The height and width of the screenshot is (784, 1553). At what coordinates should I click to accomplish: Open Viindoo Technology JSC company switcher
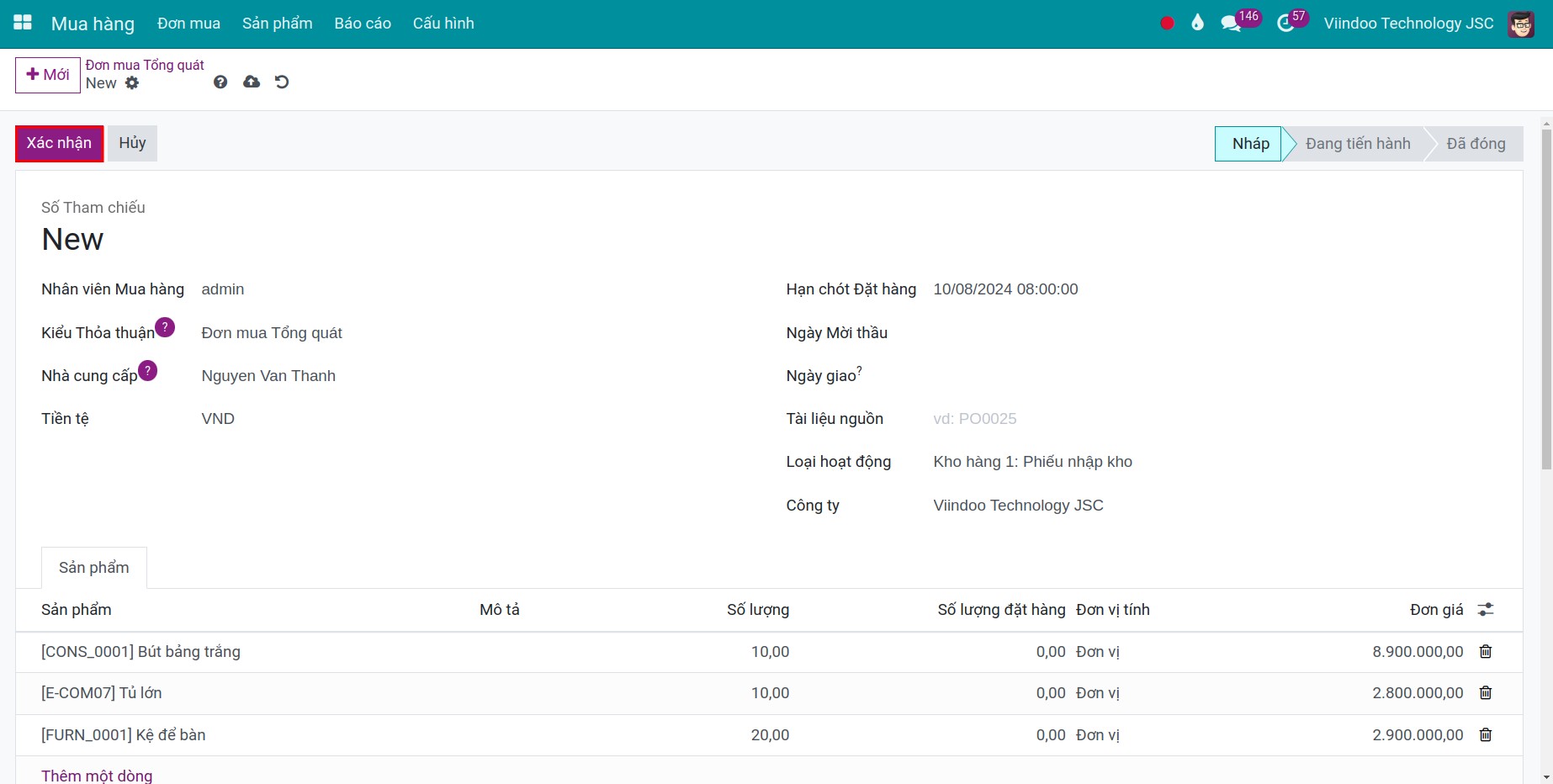[1408, 24]
